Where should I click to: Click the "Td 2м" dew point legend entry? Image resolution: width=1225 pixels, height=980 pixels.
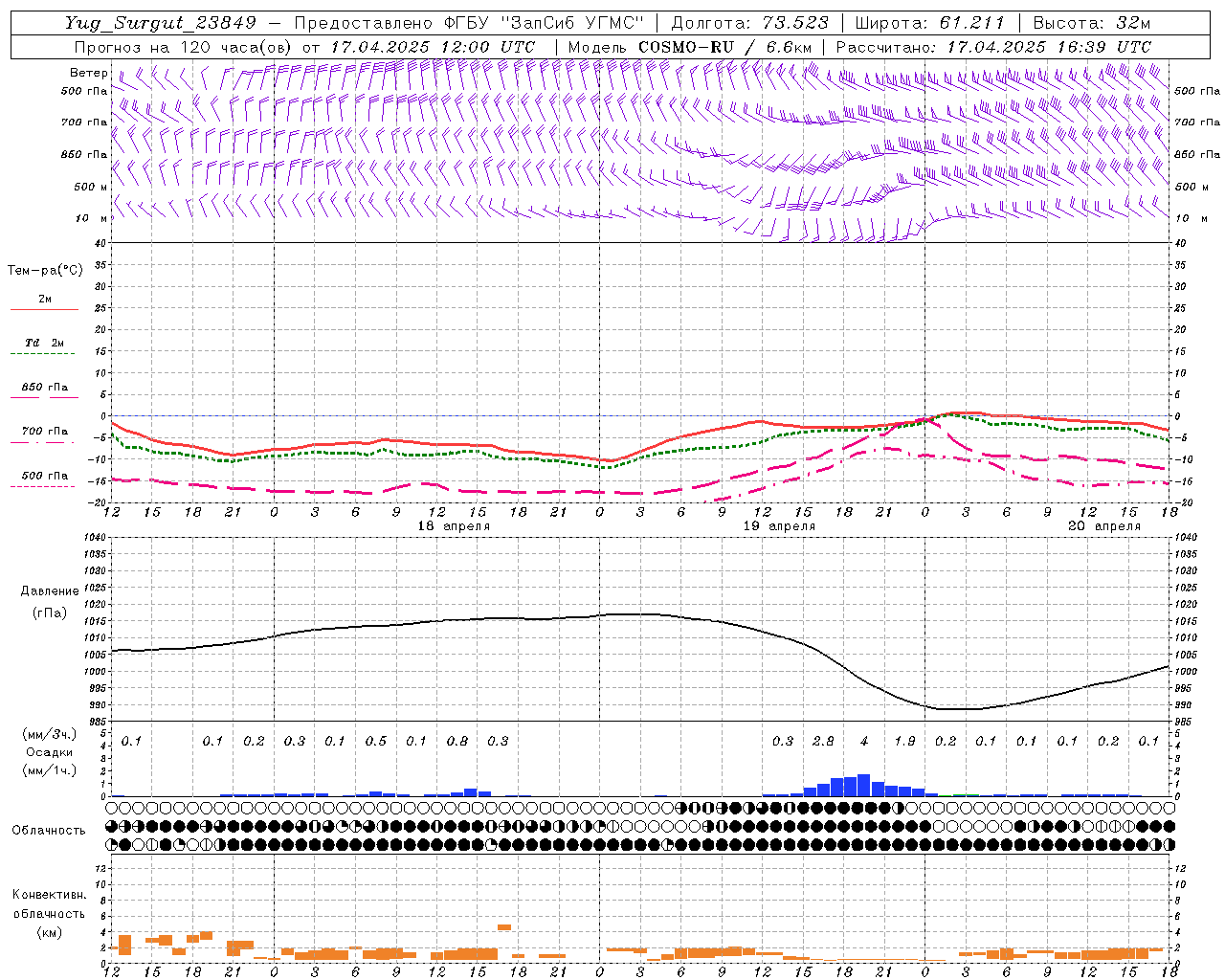point(44,343)
